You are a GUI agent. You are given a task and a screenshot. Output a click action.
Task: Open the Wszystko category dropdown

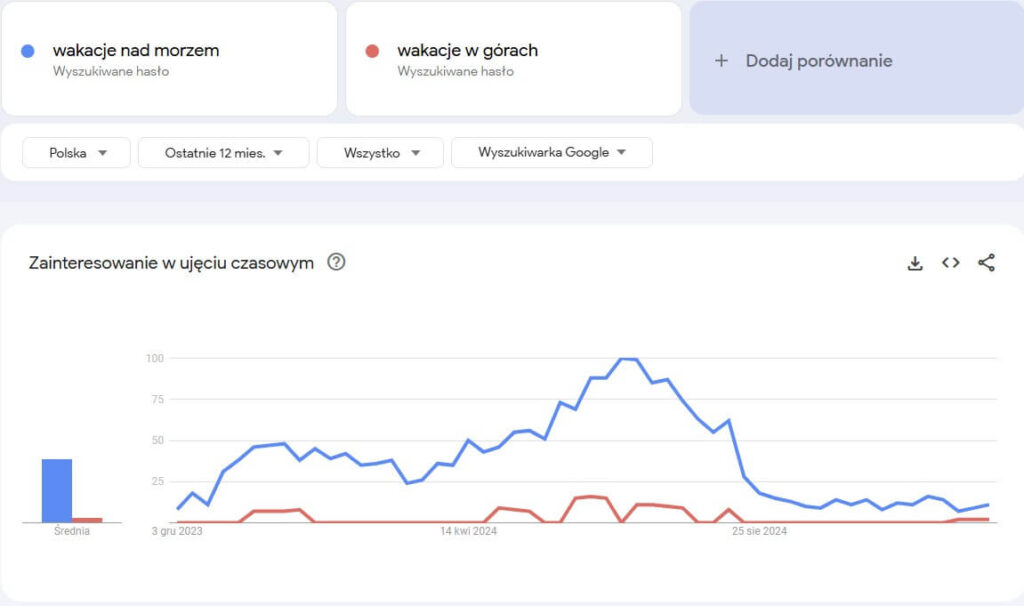click(380, 153)
